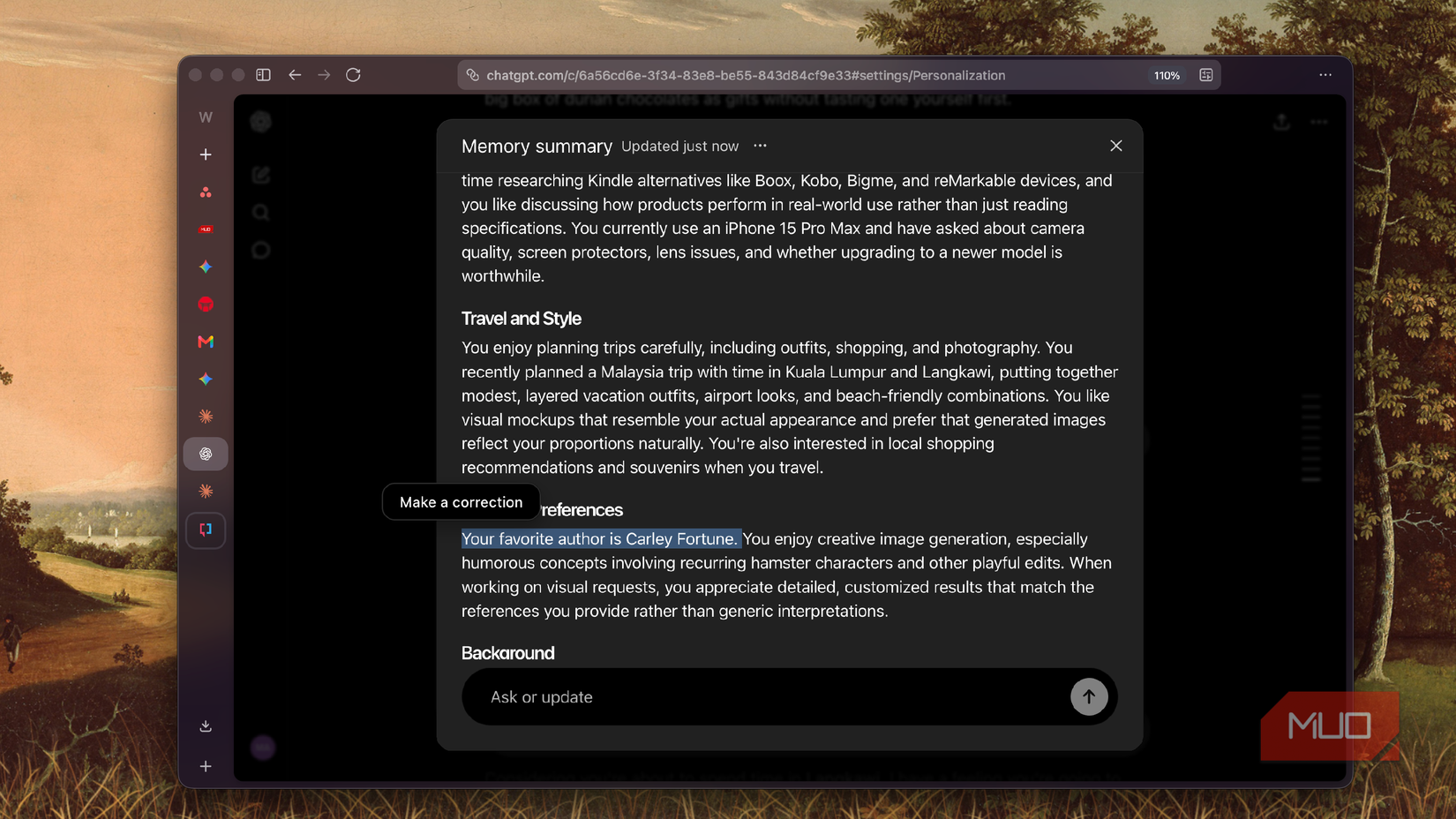Image resolution: width=1456 pixels, height=819 pixels.
Task: Click the dimmed share icon in ChatGPT header
Action: [x=1281, y=122]
